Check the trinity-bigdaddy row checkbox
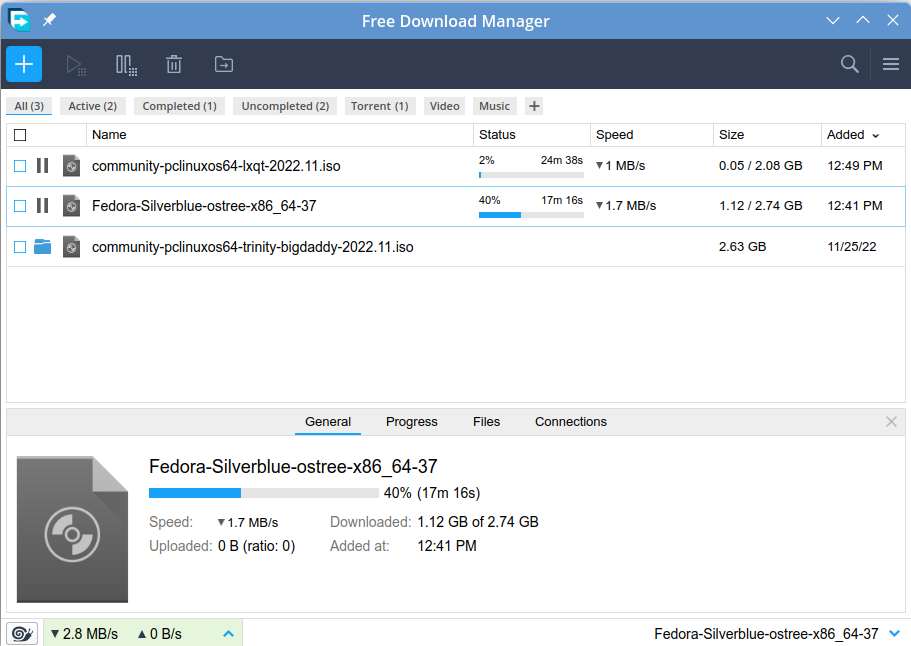This screenshot has height=646, width=911. 20,247
